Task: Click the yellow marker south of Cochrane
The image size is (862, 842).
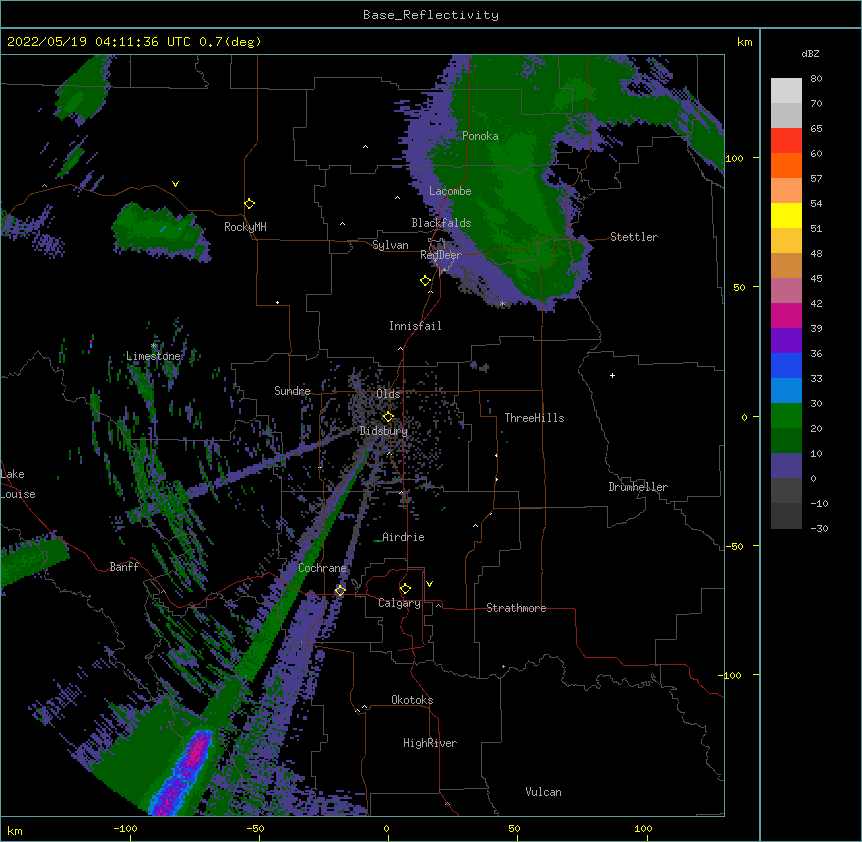Action: pos(340,591)
